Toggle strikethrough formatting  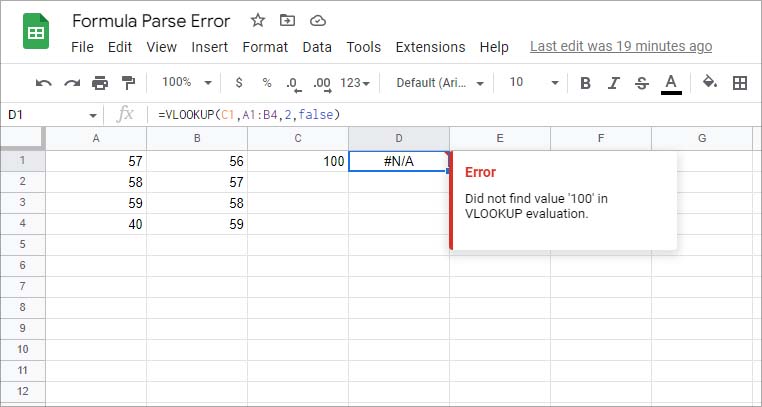642,83
